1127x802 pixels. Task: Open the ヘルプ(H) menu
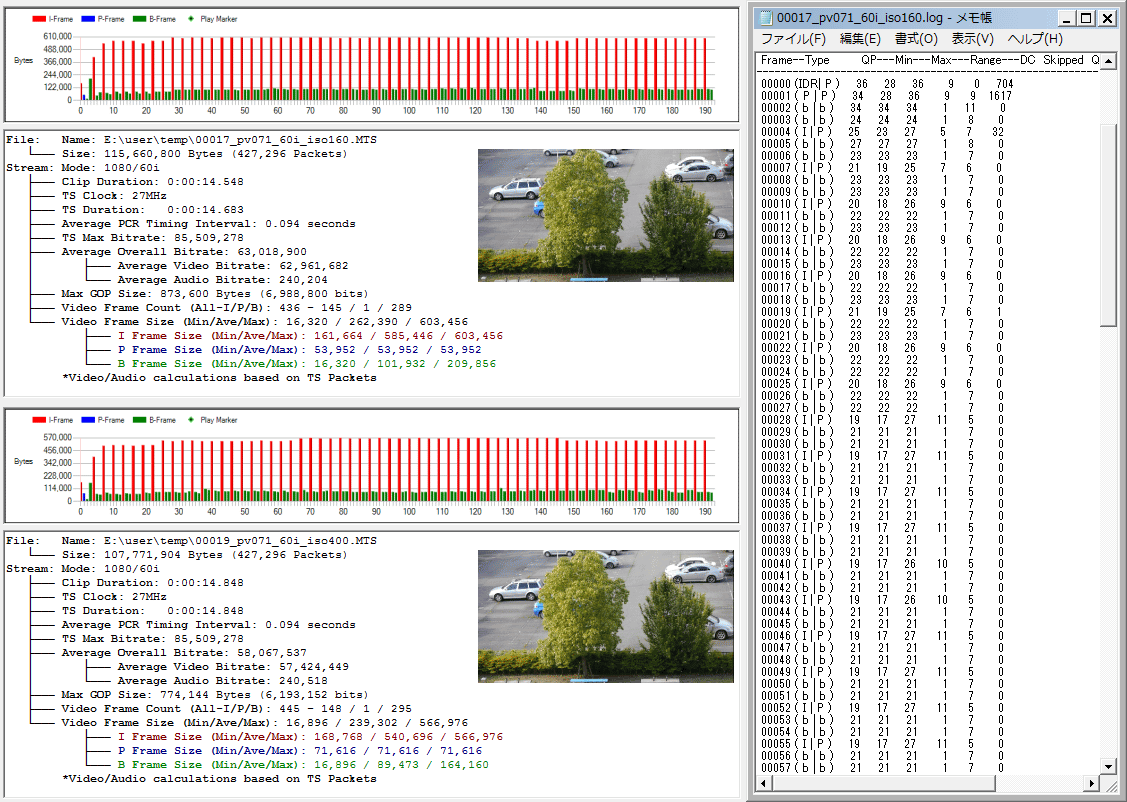pyautogui.click(x=1035, y=39)
